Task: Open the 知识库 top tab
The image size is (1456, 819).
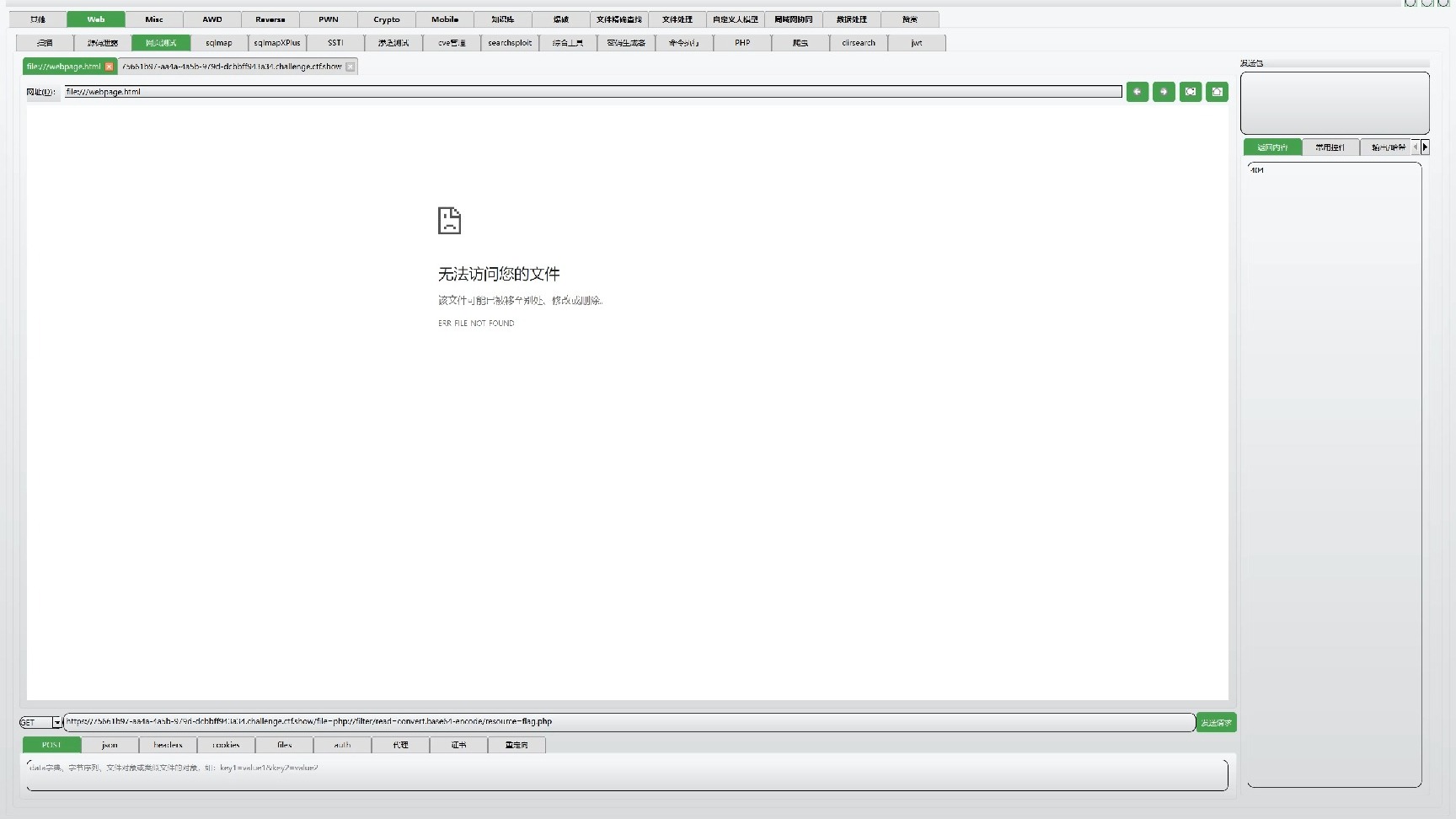Action: pos(503,19)
